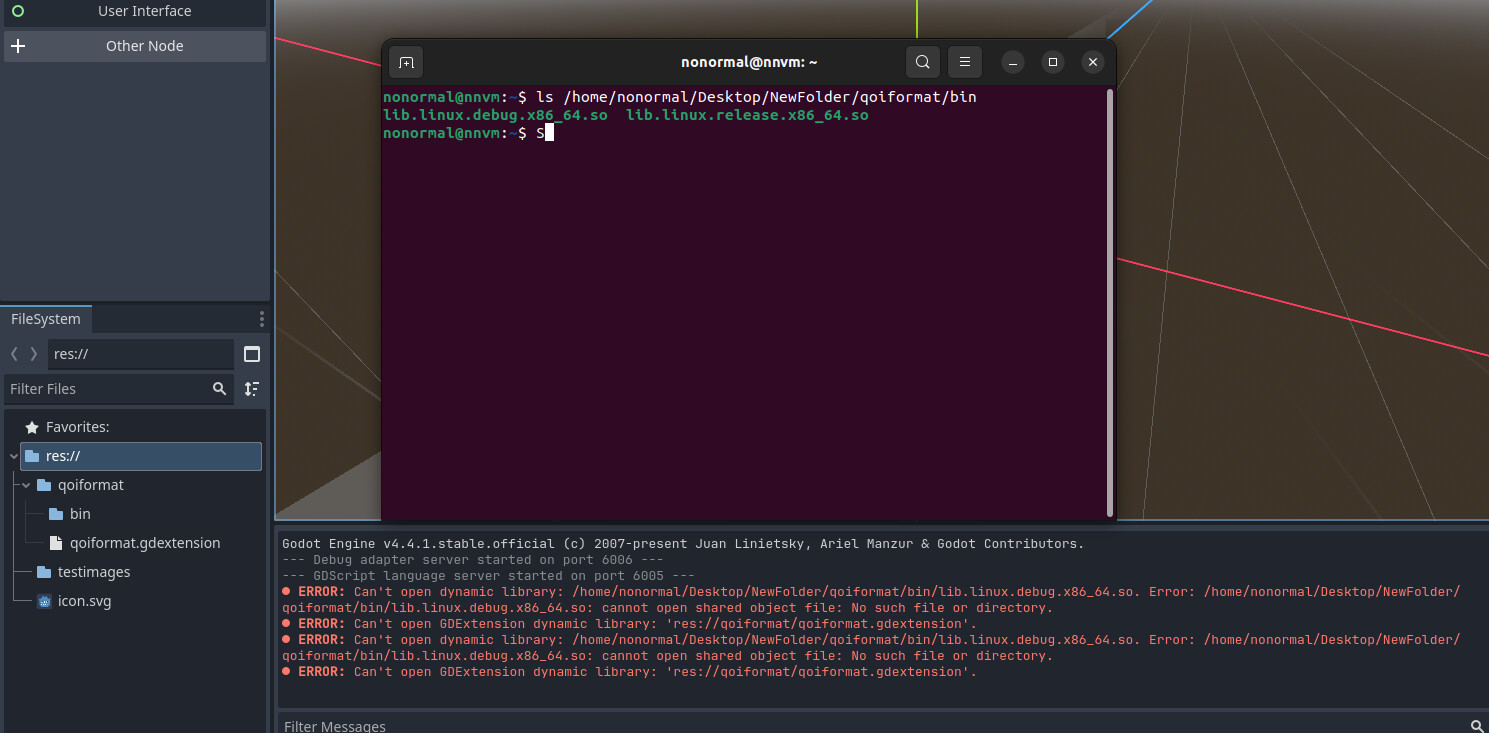
Task: Click the res:// path field
Action: [141, 354]
